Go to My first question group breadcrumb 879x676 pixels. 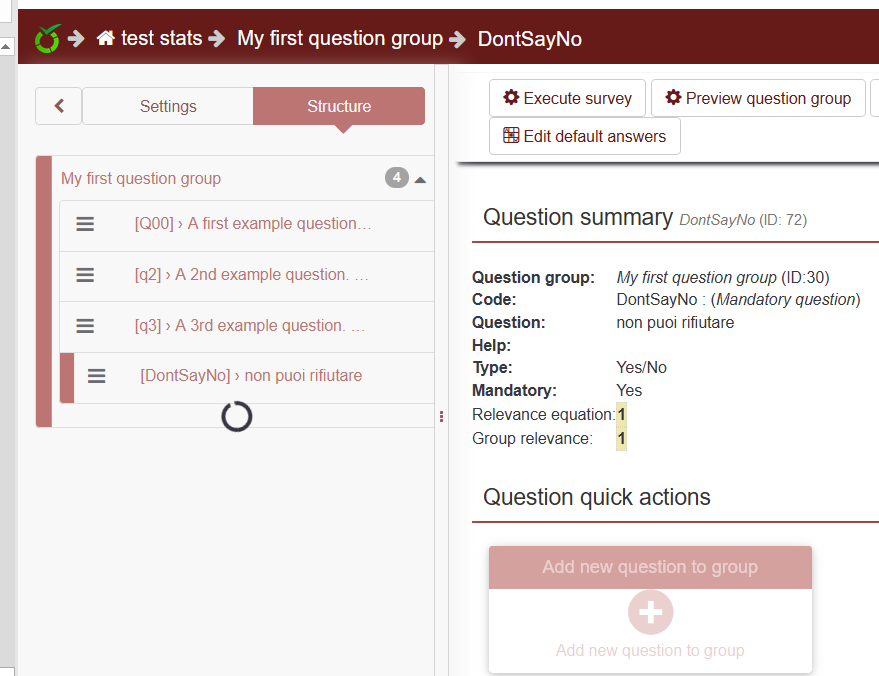pos(340,39)
